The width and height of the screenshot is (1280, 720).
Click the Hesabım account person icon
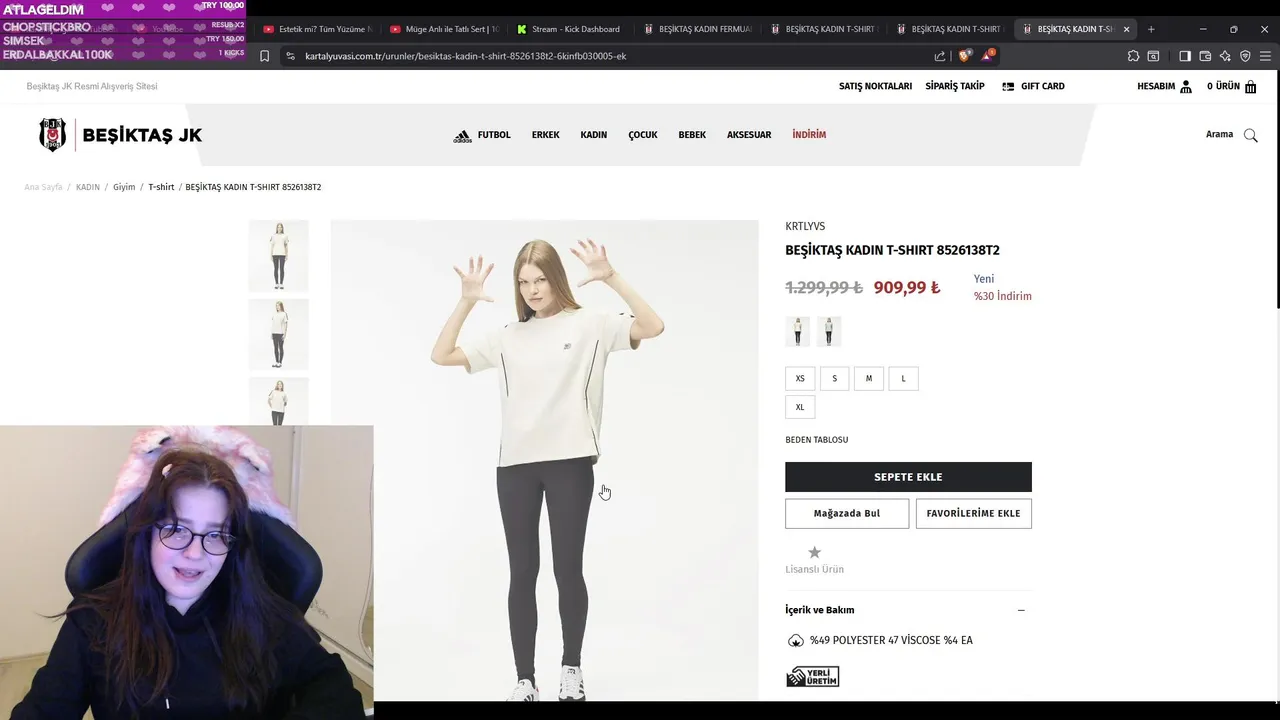pos(1186,87)
